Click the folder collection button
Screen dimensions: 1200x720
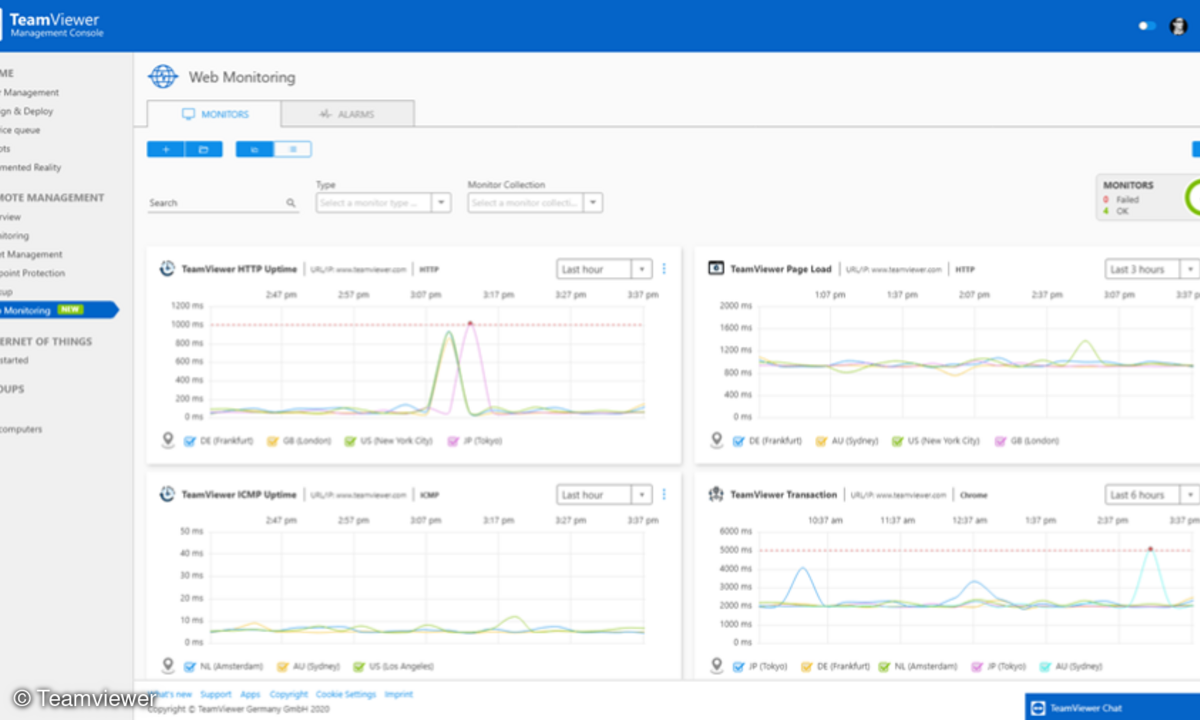tap(203, 149)
